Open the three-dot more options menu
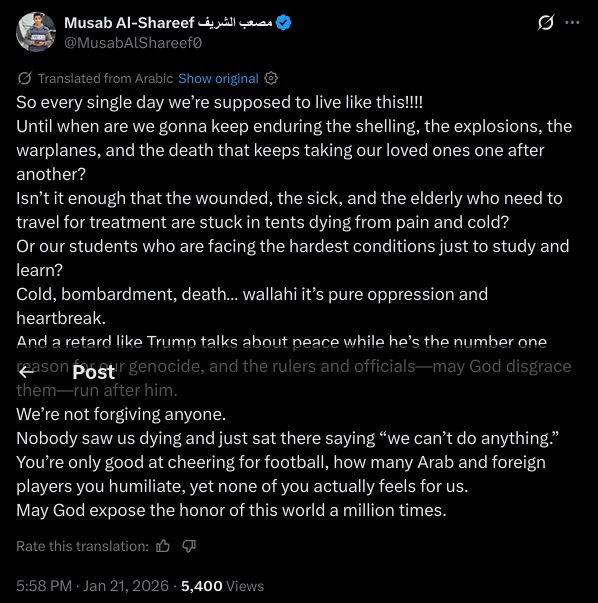Viewport: 598px width, 603px height. pos(572,23)
